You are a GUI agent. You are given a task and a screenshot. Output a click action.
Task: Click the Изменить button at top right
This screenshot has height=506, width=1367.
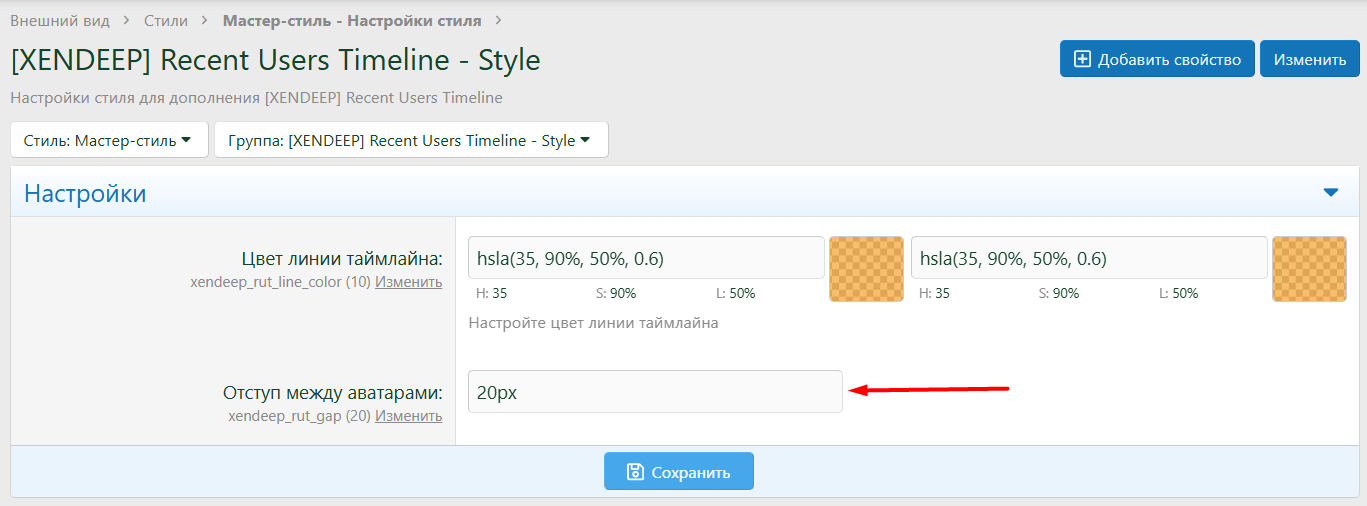coord(1309,59)
